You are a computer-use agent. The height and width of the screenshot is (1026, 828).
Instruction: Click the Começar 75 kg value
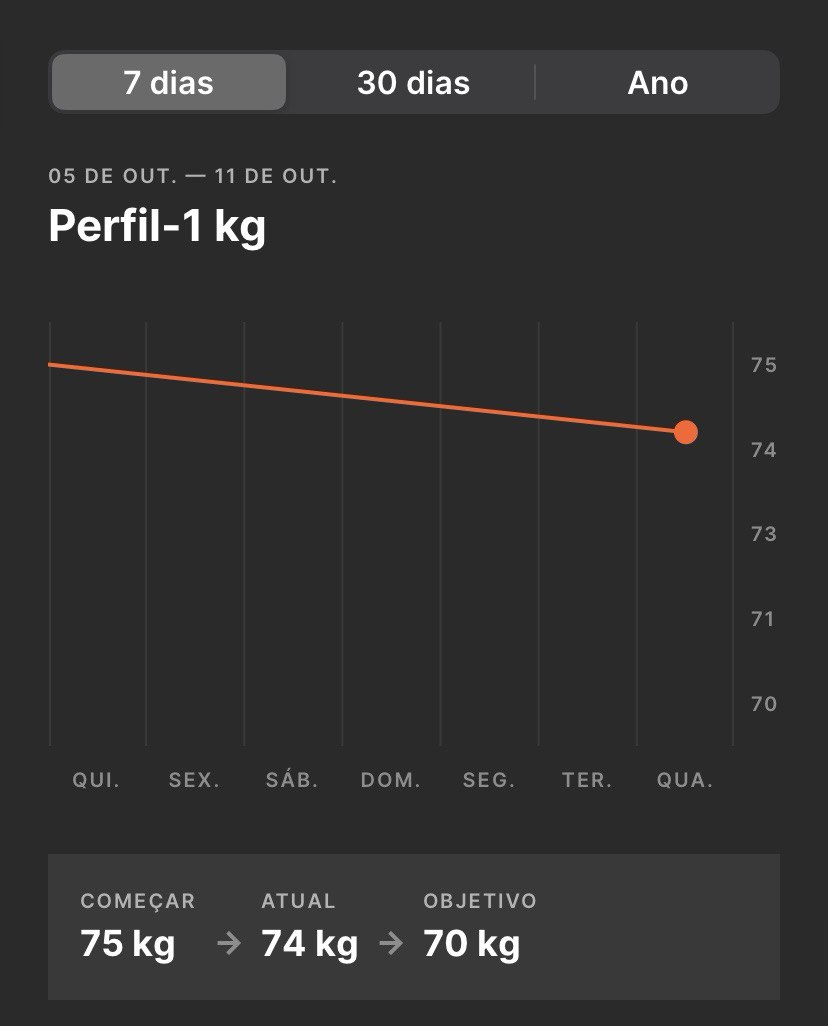pyautogui.click(x=128, y=943)
